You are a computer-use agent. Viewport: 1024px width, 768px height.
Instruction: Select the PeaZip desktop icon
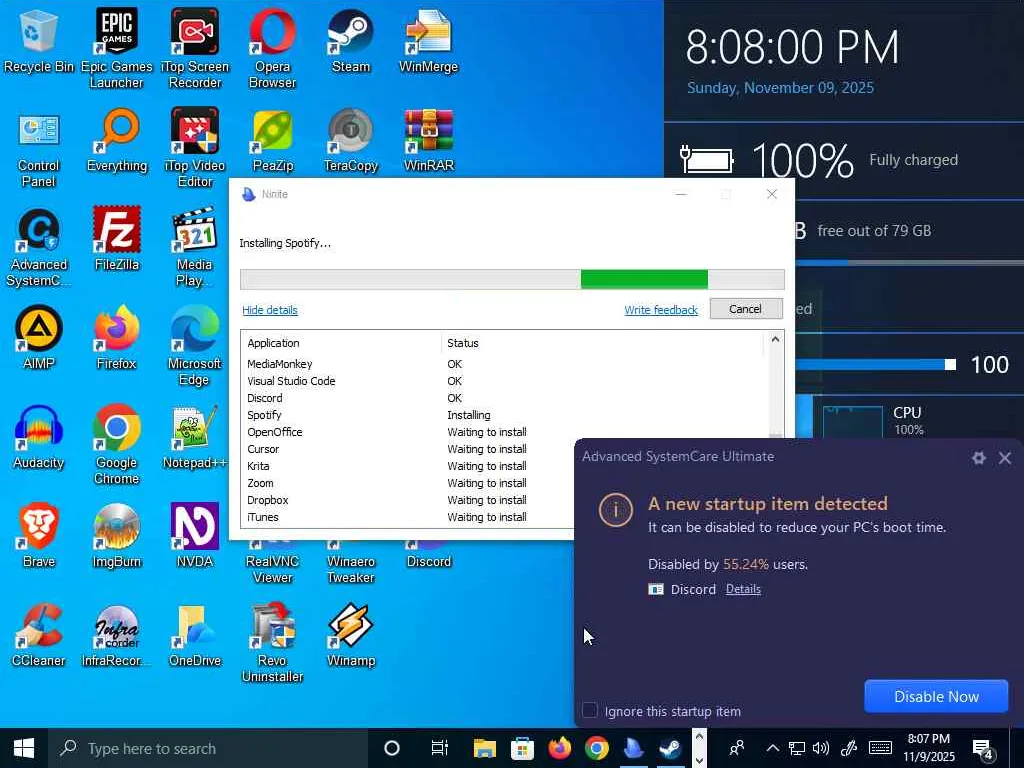point(272,140)
